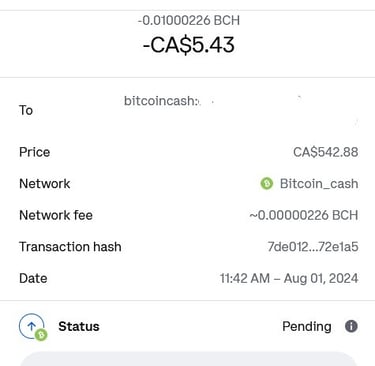Screen dimensions: 375x366
Task: Click the -0.01000226 BCH amount text
Action: click(x=189, y=20)
